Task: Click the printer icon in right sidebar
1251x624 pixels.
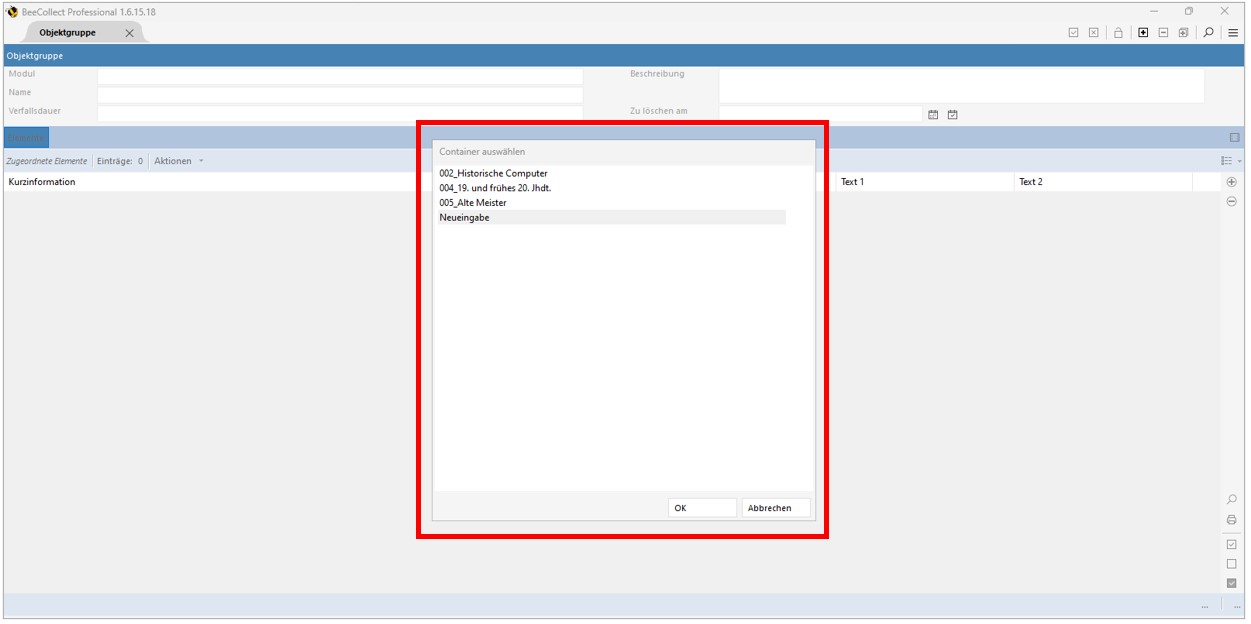Action: (1231, 520)
